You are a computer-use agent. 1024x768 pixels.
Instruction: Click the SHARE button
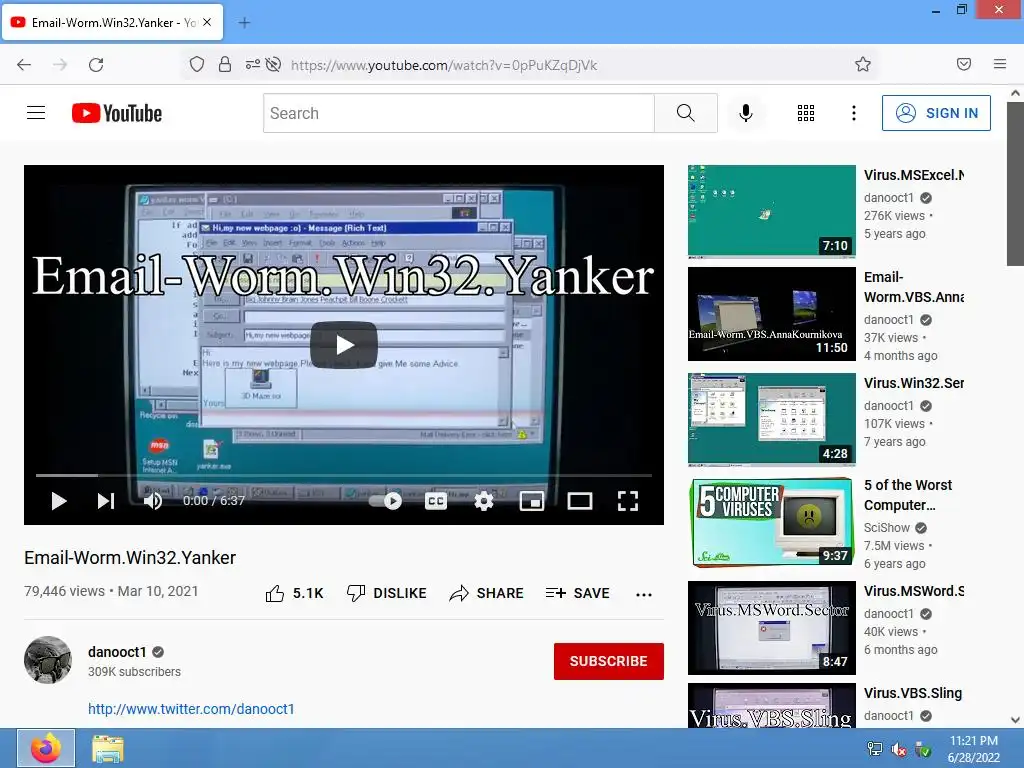pyautogui.click(x=487, y=593)
